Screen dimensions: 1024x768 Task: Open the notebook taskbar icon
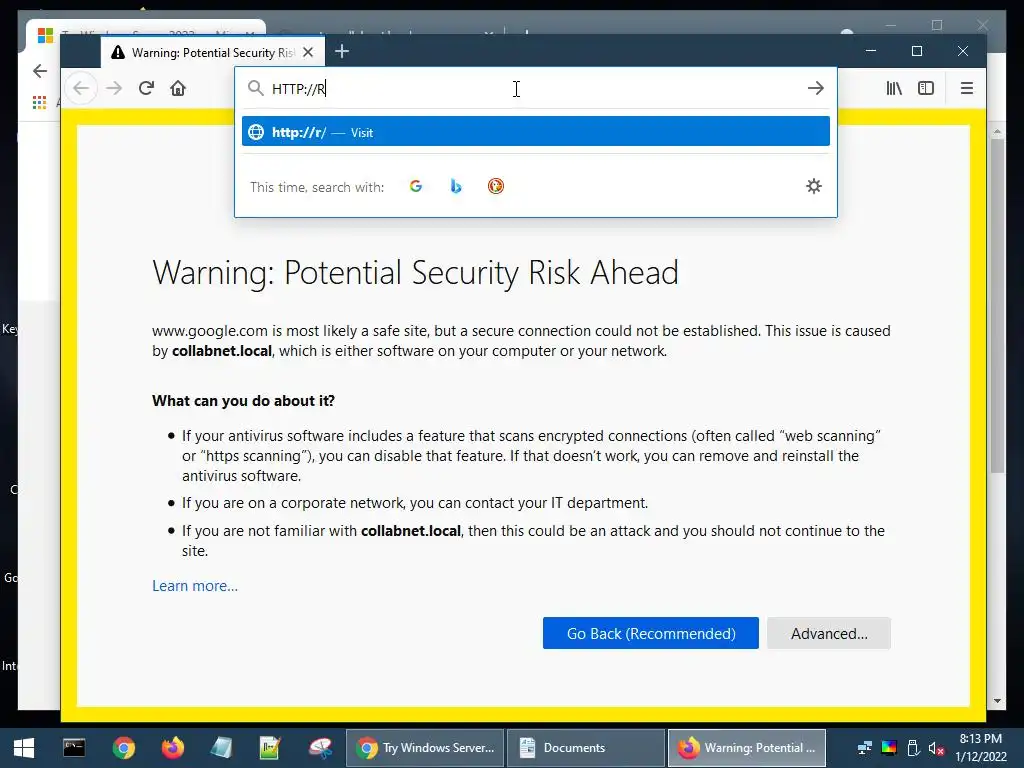[222, 748]
